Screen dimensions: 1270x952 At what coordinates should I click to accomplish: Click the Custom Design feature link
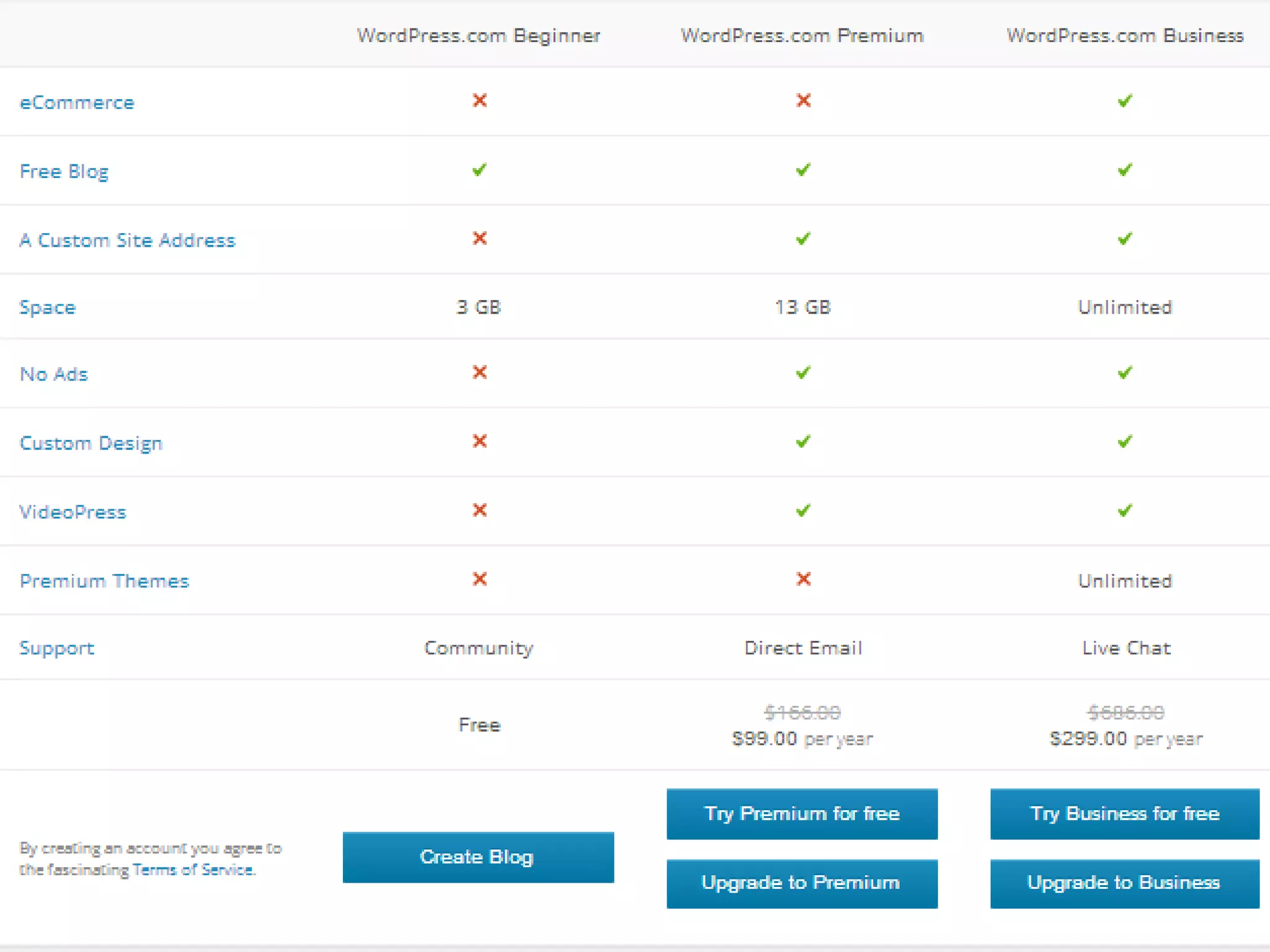(91, 443)
